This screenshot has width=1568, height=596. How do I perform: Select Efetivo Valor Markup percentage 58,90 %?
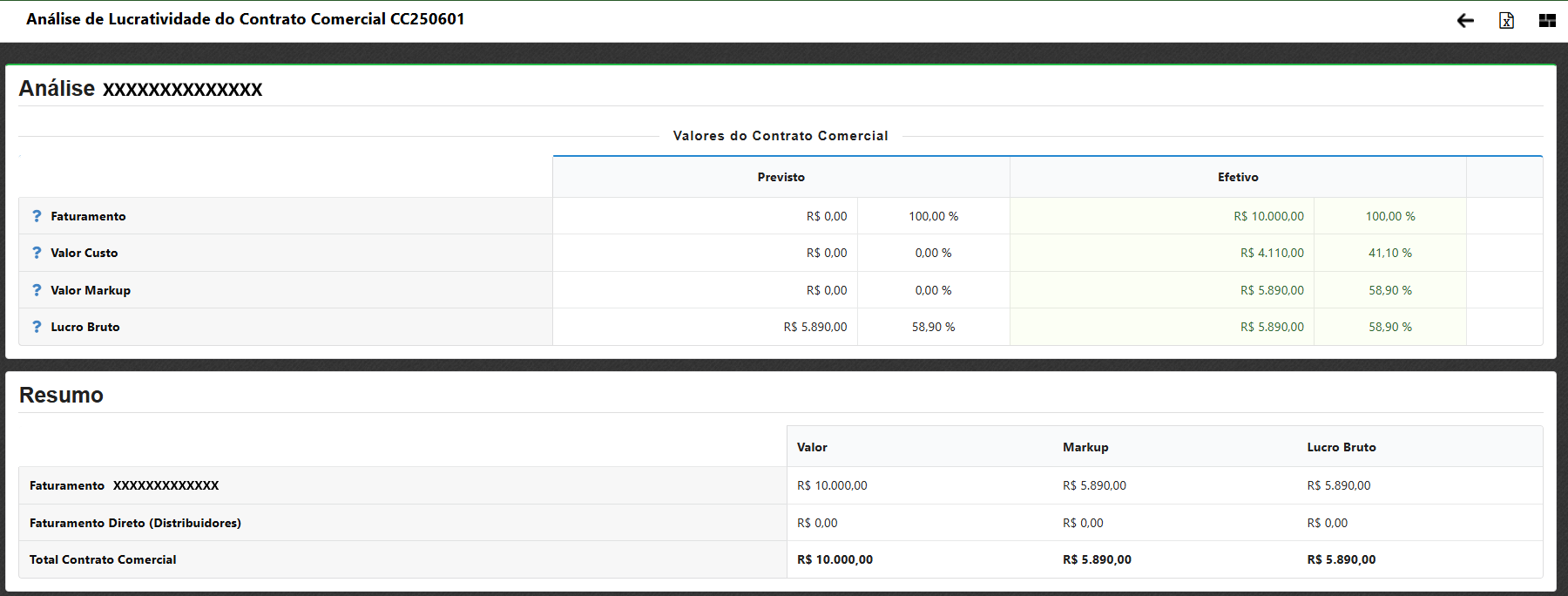pyautogui.click(x=1390, y=290)
